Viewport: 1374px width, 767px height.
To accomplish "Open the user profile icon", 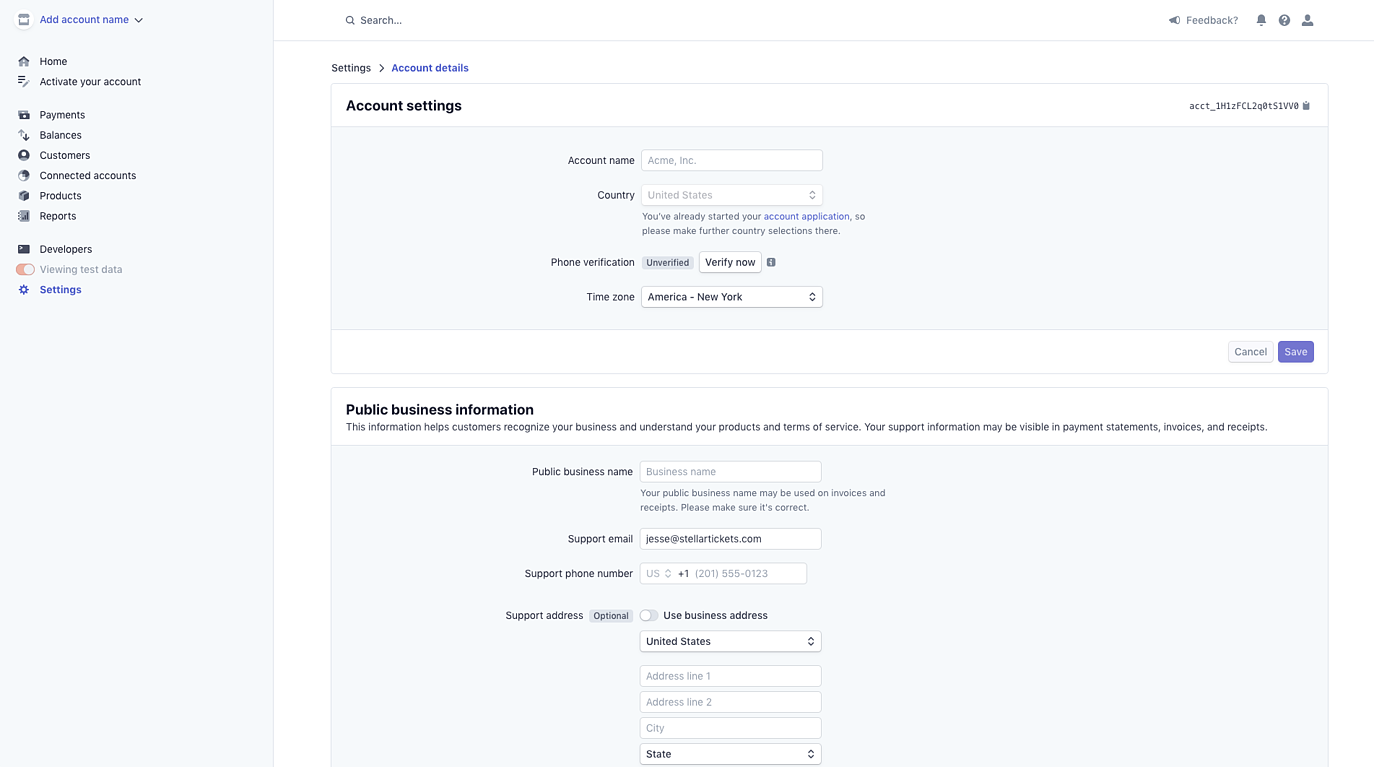I will click(x=1307, y=20).
